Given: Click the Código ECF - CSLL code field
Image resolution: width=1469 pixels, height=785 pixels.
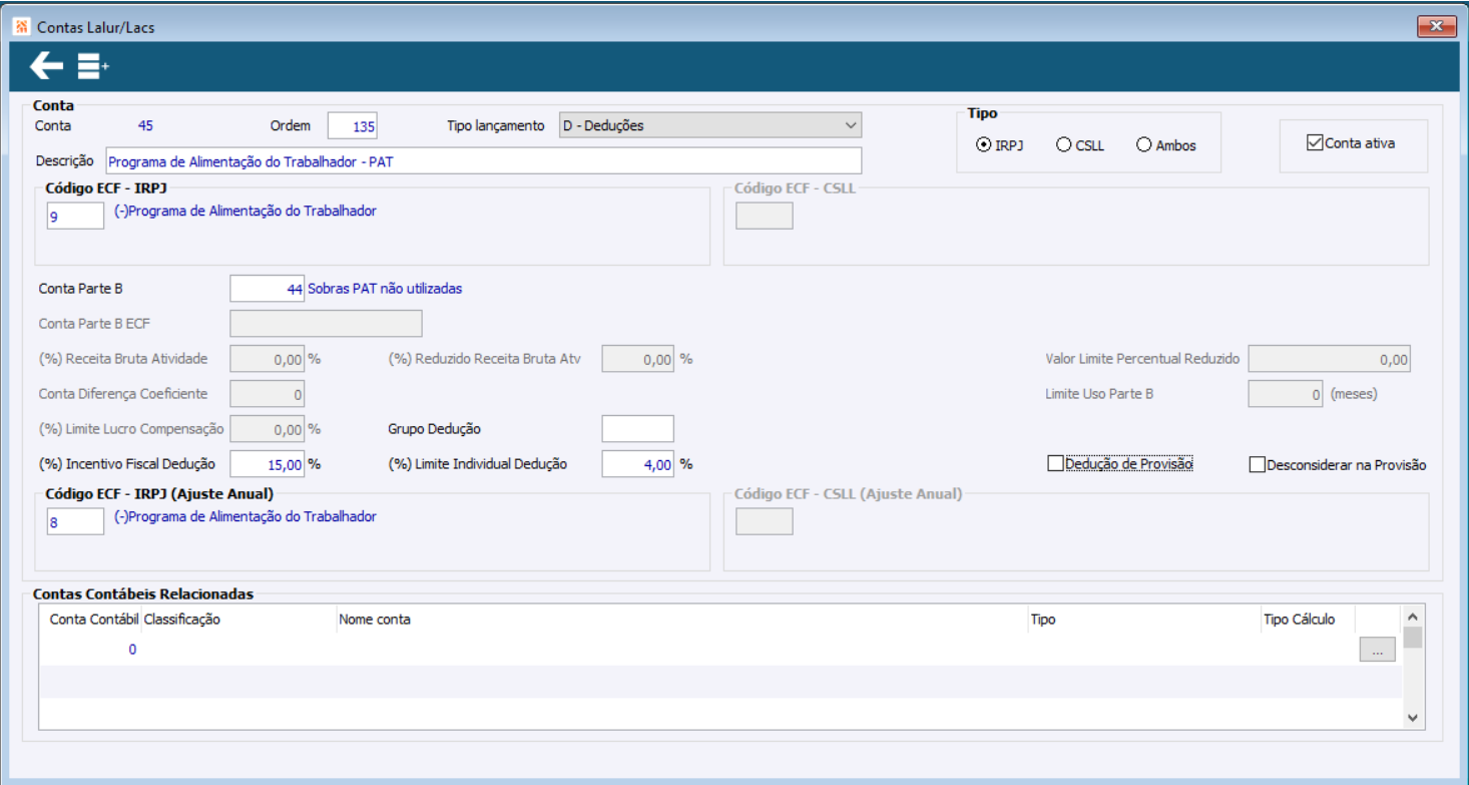Looking at the screenshot, I should coord(764,215).
